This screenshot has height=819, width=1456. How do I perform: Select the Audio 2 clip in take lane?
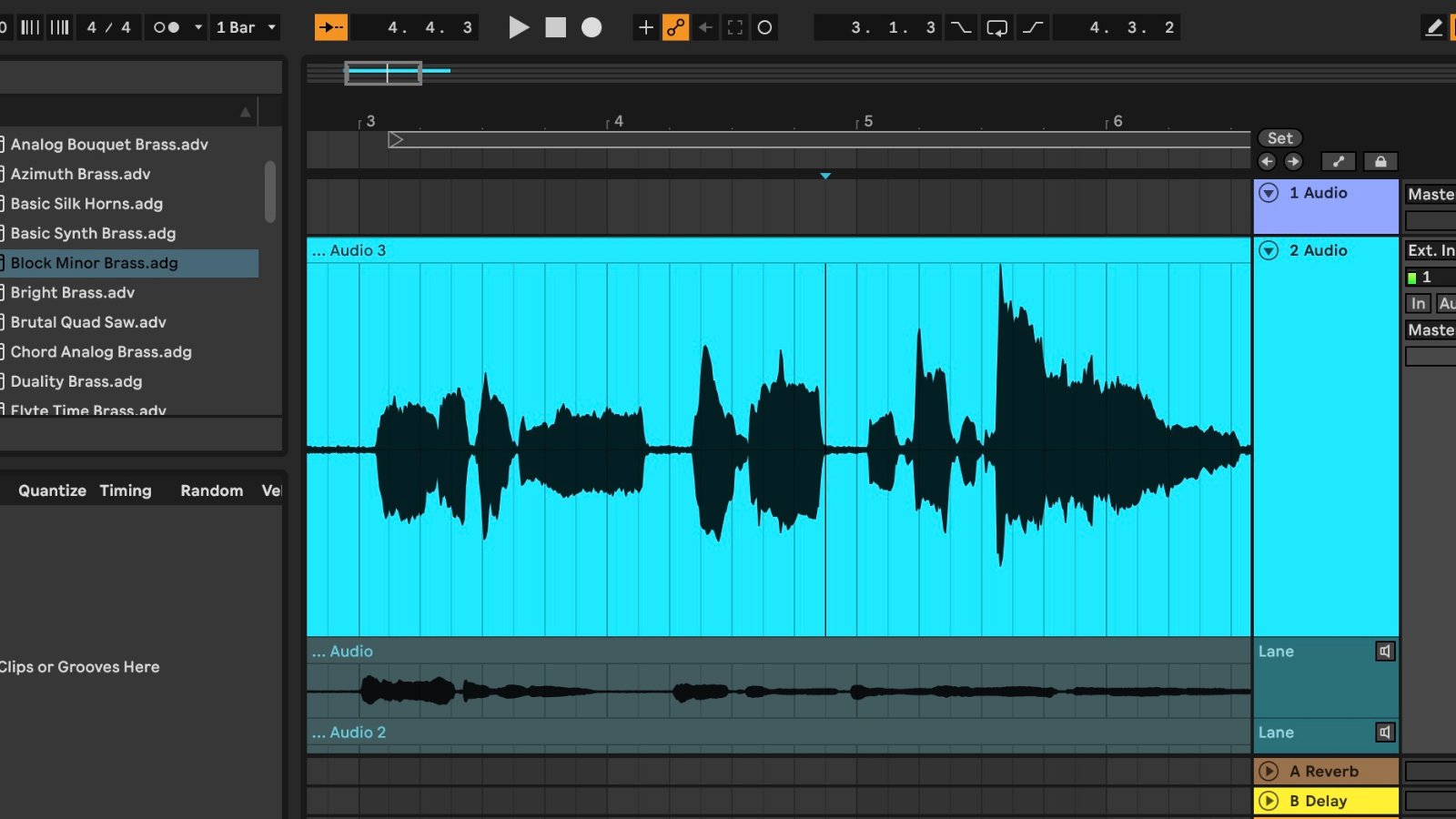[778, 733]
